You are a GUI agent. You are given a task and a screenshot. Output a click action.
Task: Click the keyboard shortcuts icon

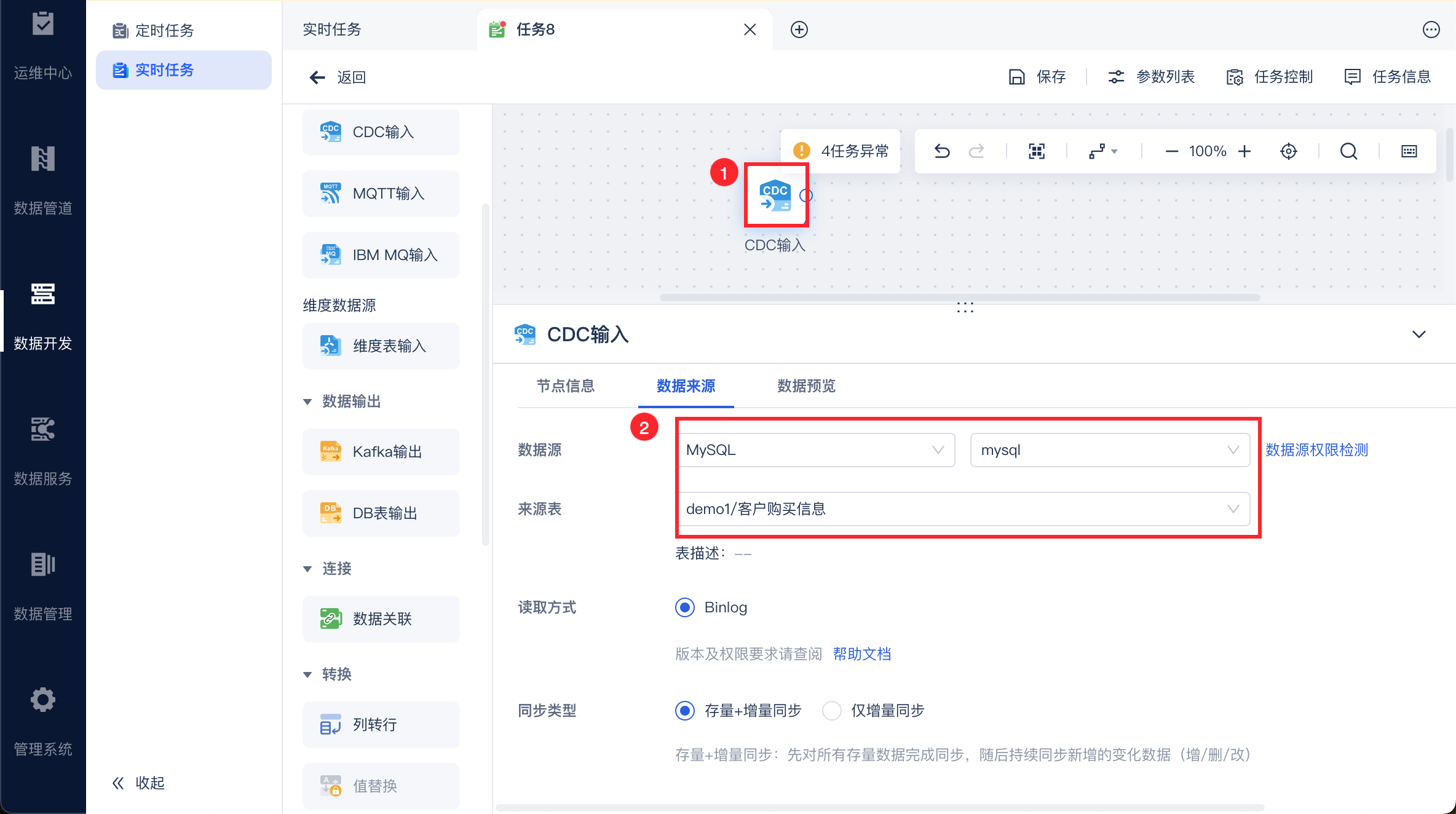(x=1409, y=151)
